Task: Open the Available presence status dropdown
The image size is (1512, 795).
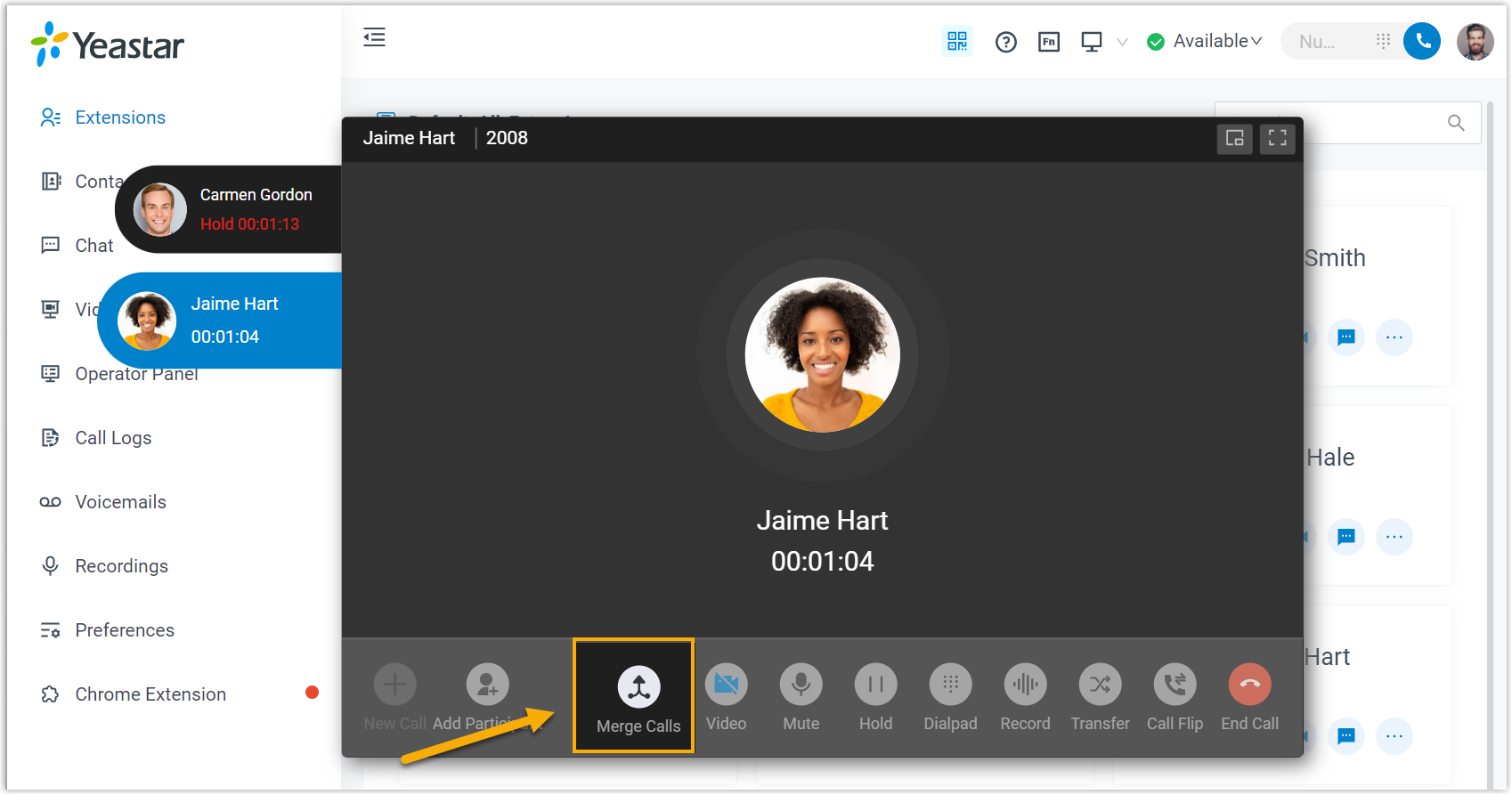Action: click(x=1205, y=41)
